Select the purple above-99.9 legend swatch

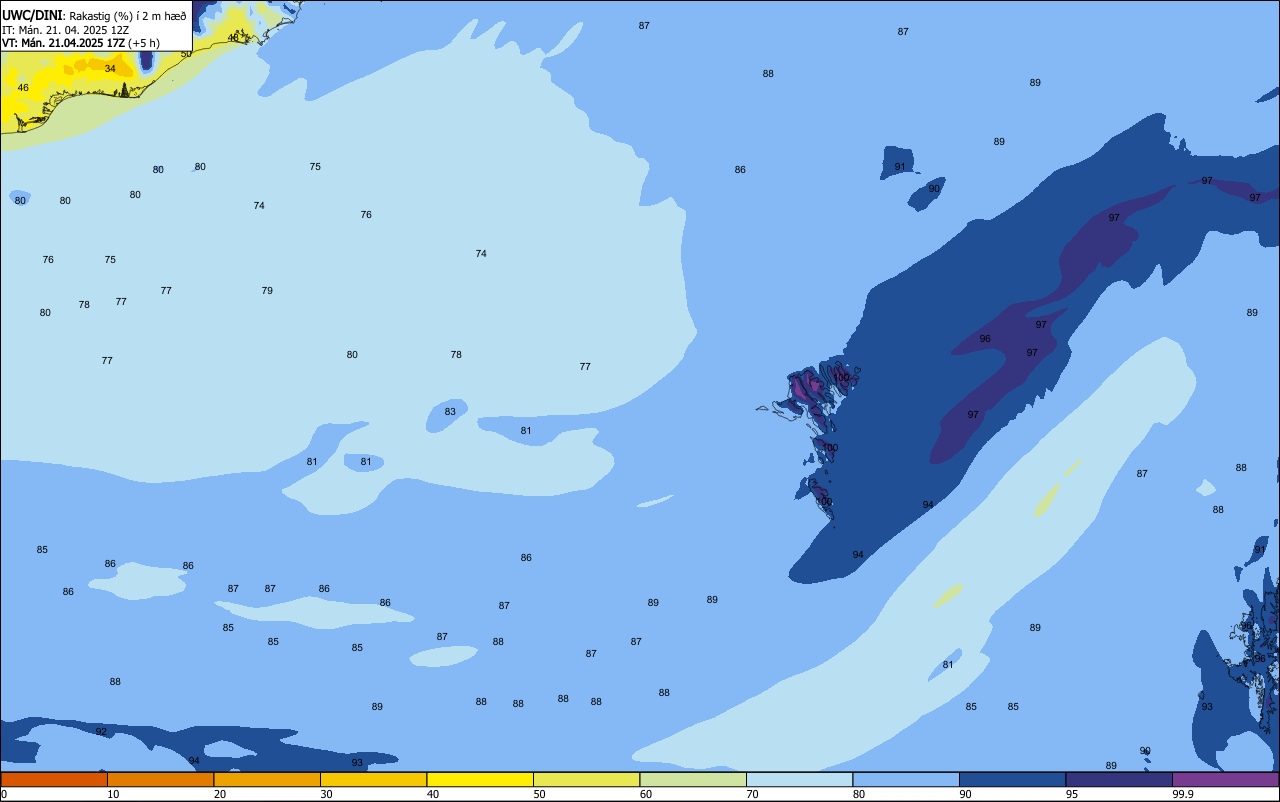(x=1225, y=779)
